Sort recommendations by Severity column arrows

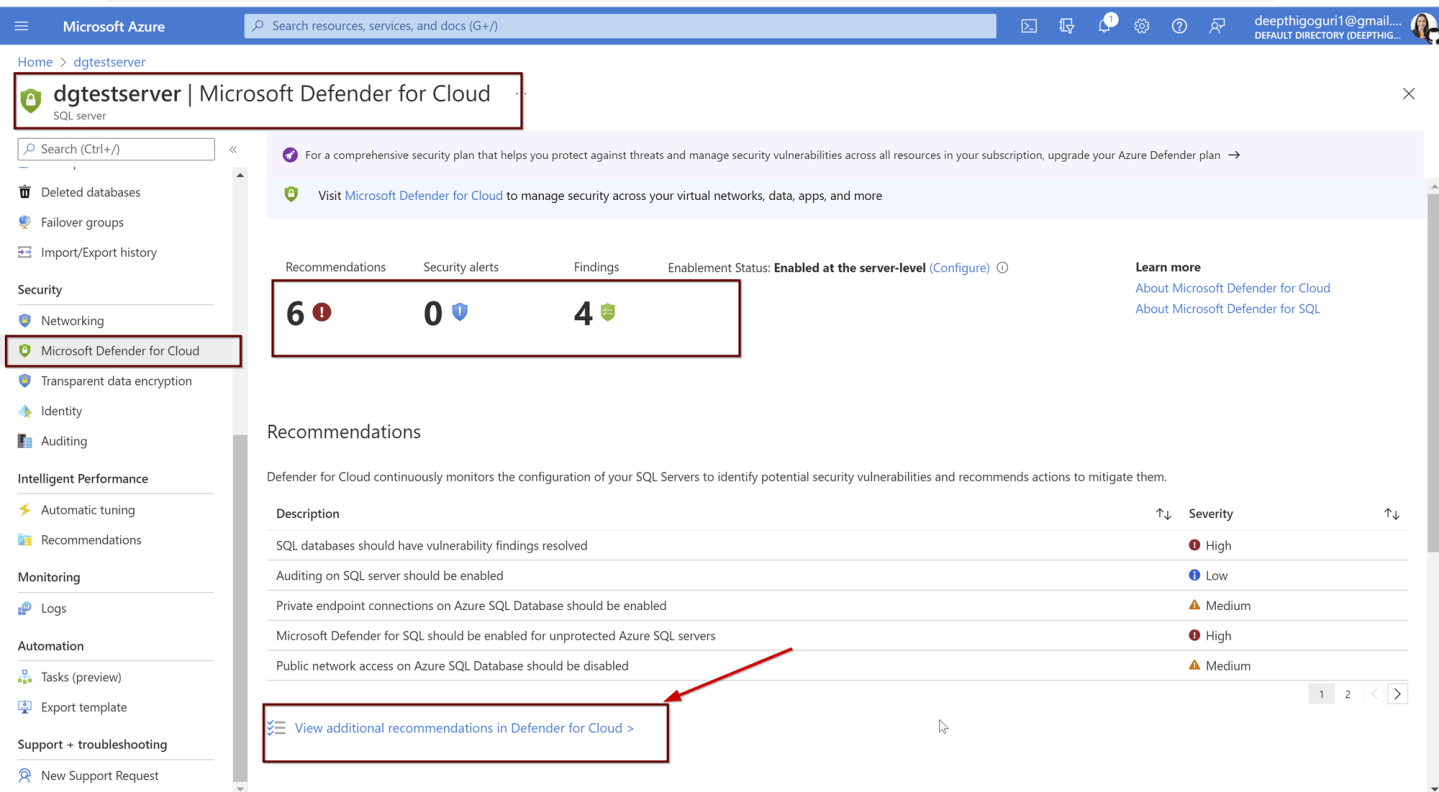click(1391, 514)
